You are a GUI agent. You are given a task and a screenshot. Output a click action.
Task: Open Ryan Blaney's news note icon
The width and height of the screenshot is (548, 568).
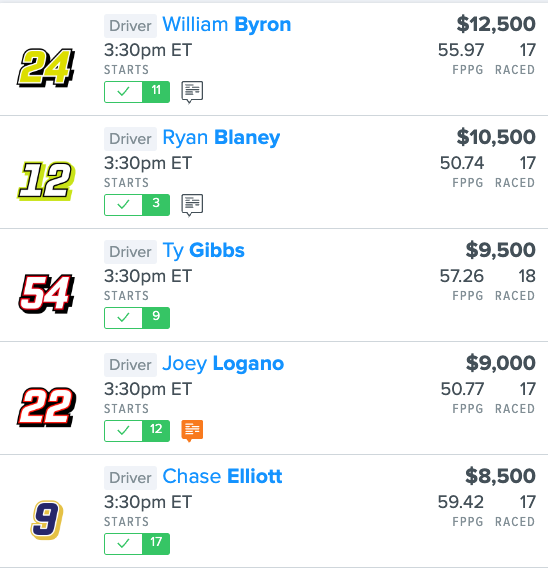tap(192, 205)
